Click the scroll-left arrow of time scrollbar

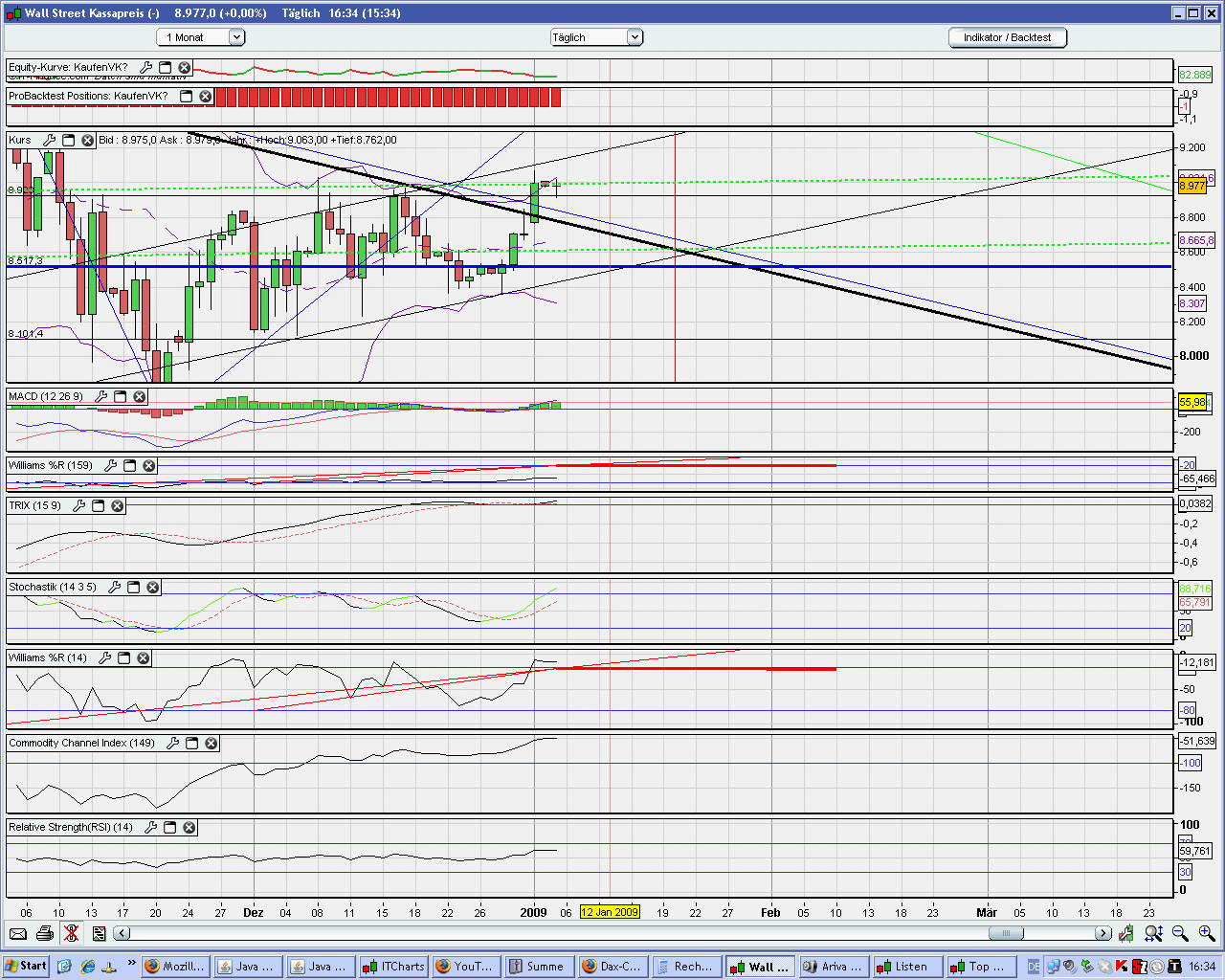122,933
